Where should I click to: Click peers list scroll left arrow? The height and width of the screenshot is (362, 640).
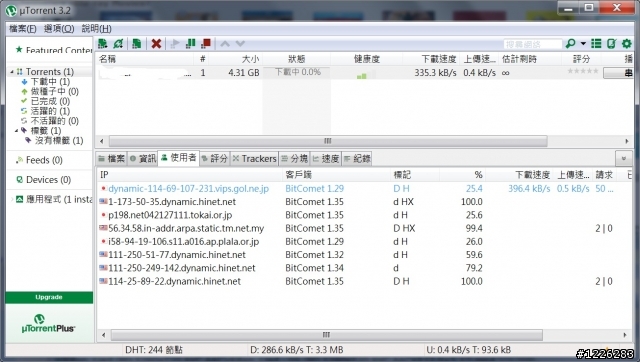[103, 335]
